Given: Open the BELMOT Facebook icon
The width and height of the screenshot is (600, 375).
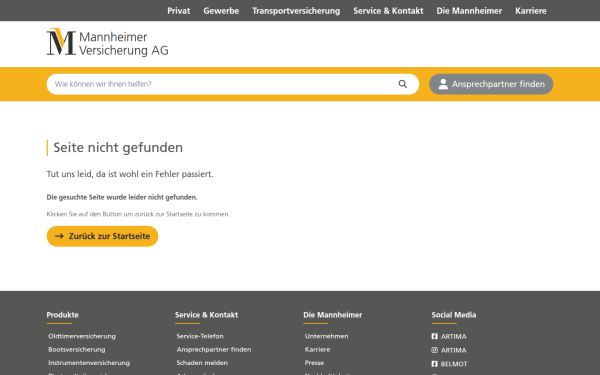Looking at the screenshot, I should click(x=434, y=364).
